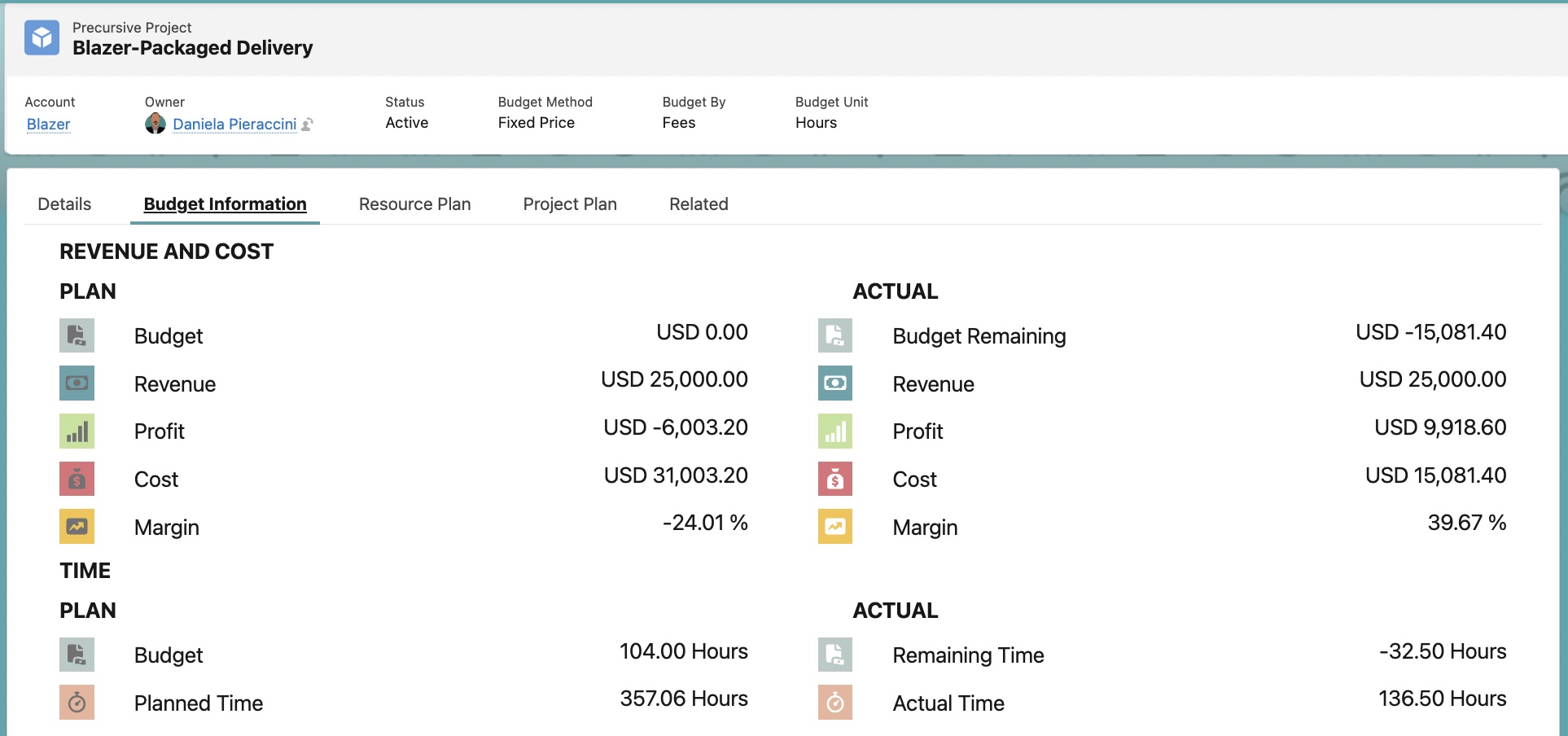Open the Details tab
Viewport: 1568px width, 736px height.
pos(64,204)
